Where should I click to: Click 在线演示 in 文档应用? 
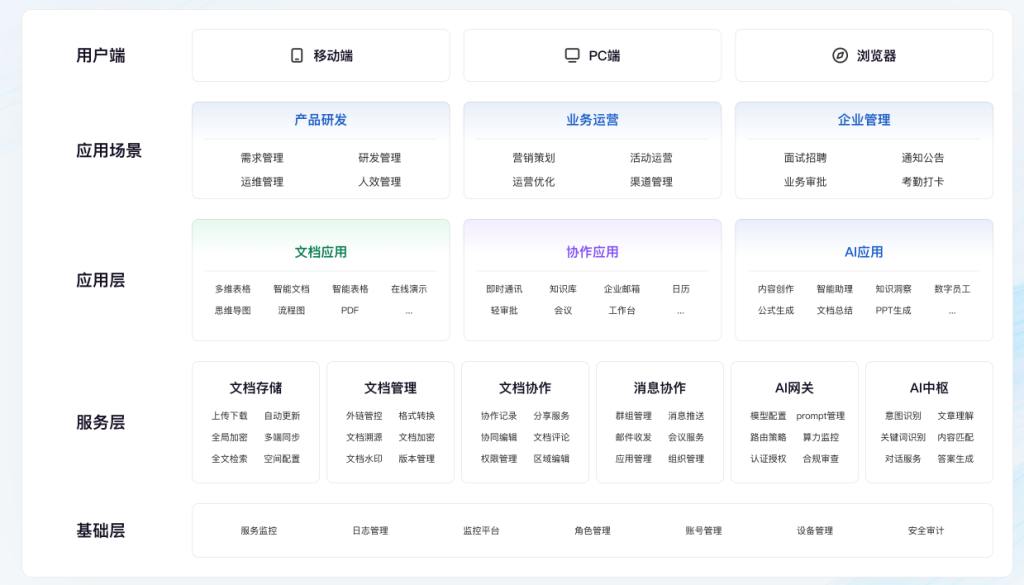coord(409,289)
